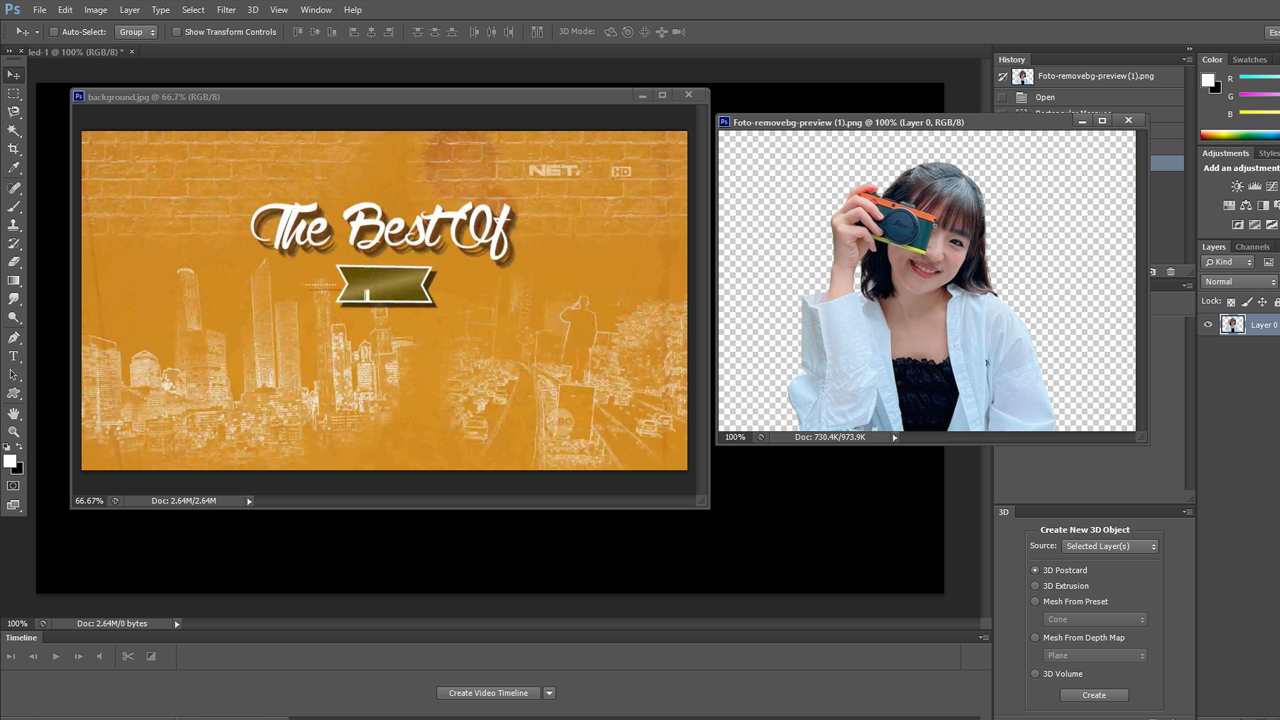The height and width of the screenshot is (720, 1280).
Task: Add Levels adjustment icon
Action: [x=1255, y=186]
